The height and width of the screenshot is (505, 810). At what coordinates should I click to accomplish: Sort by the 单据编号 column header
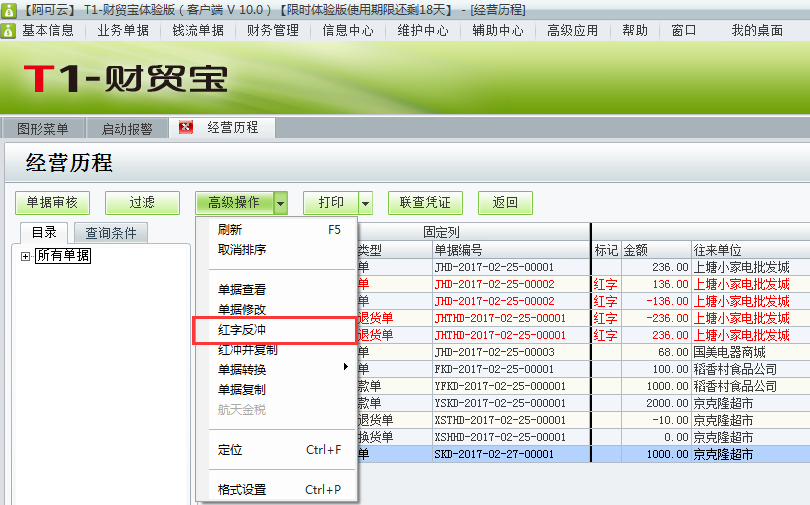coord(510,250)
